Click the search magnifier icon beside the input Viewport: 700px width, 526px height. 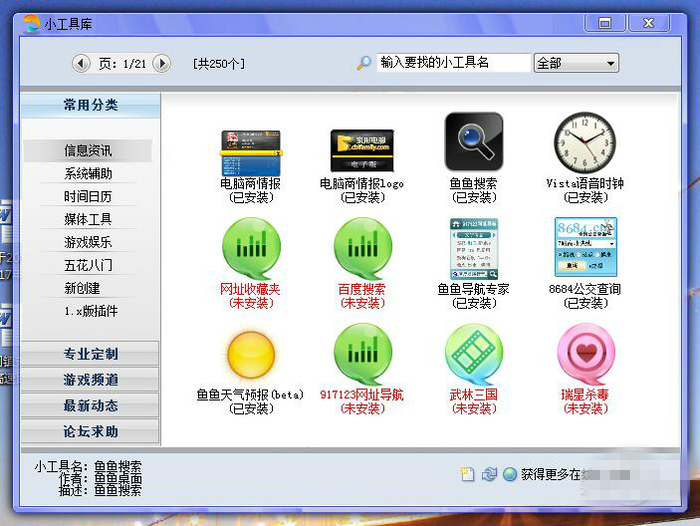click(x=364, y=63)
